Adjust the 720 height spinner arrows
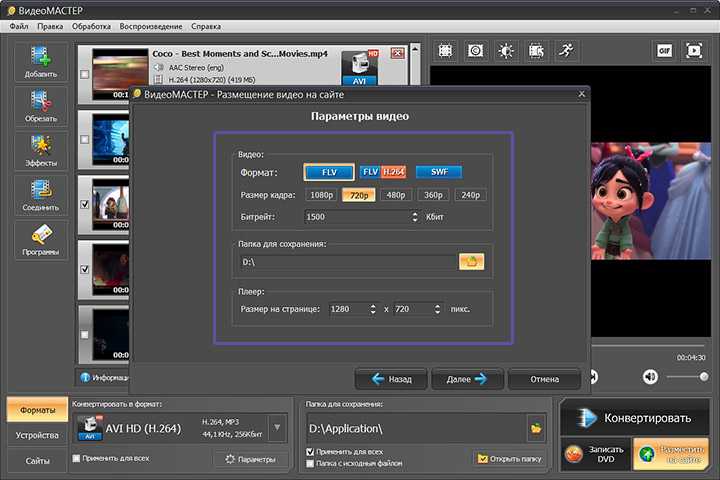 (437, 309)
